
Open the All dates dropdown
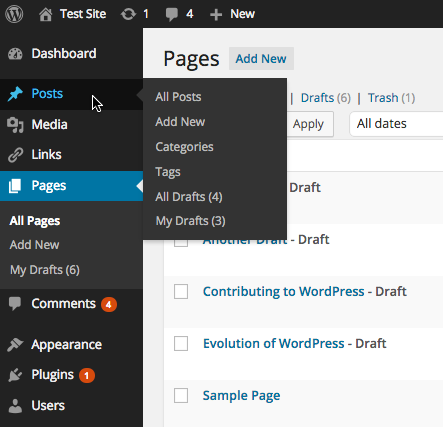[x=396, y=124]
